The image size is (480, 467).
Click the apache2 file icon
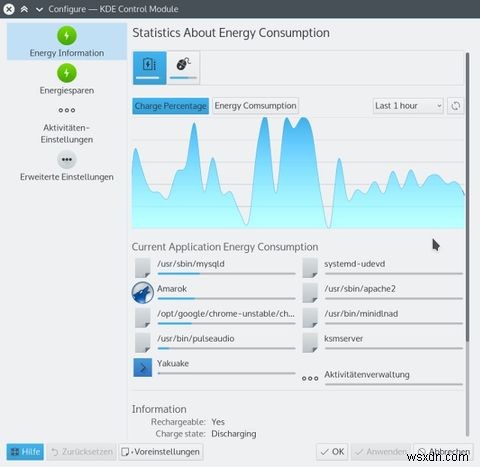[310, 292]
